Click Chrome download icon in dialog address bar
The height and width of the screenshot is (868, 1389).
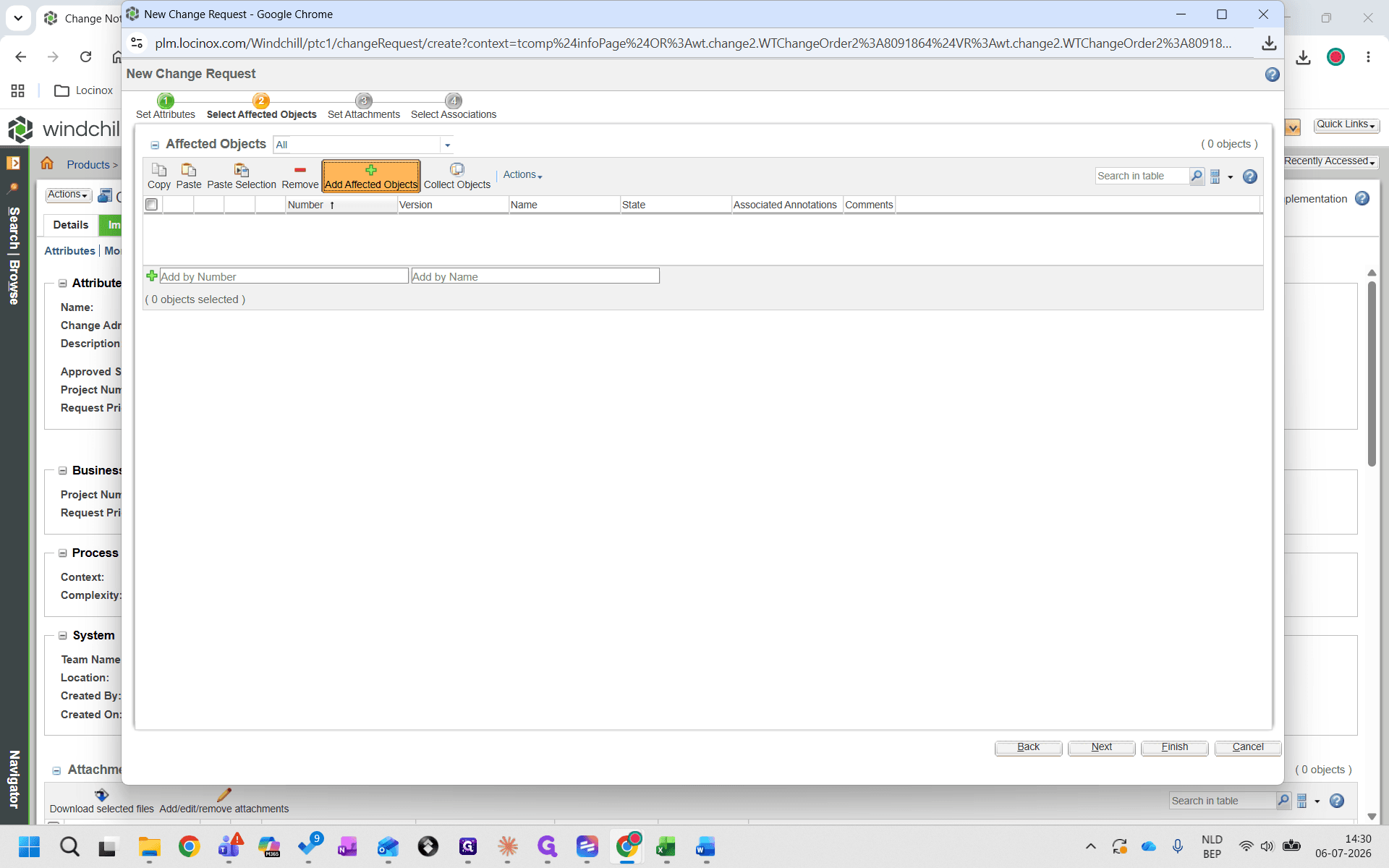pos(1269,43)
